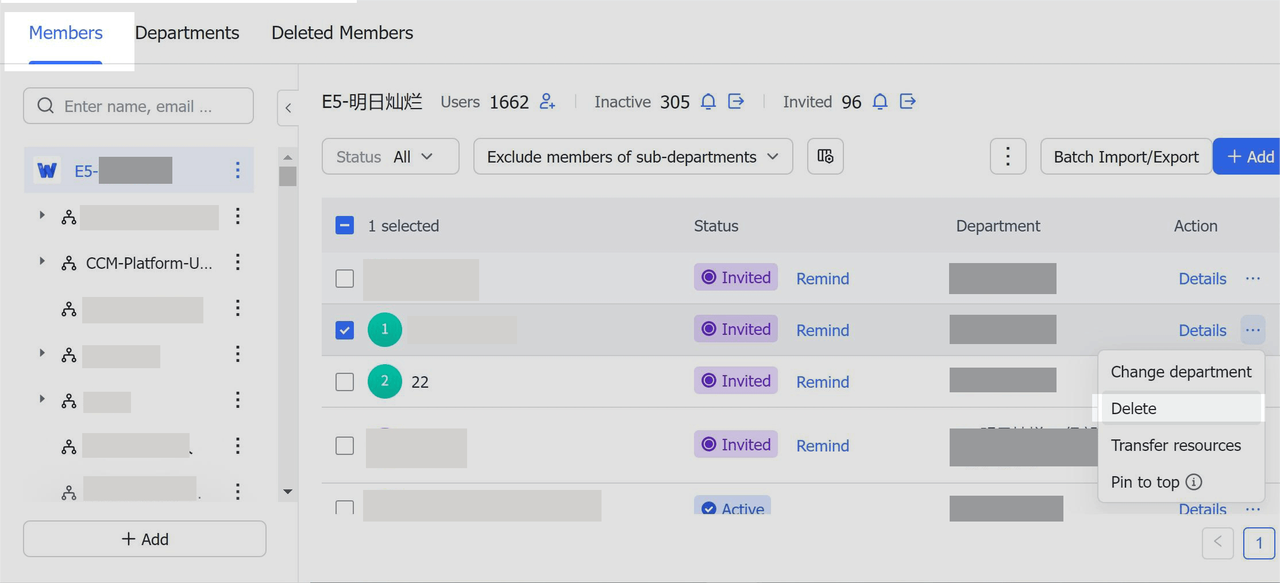1280x583 pixels.
Task: Click the select-all checkbox in the table header
Action: 344,225
